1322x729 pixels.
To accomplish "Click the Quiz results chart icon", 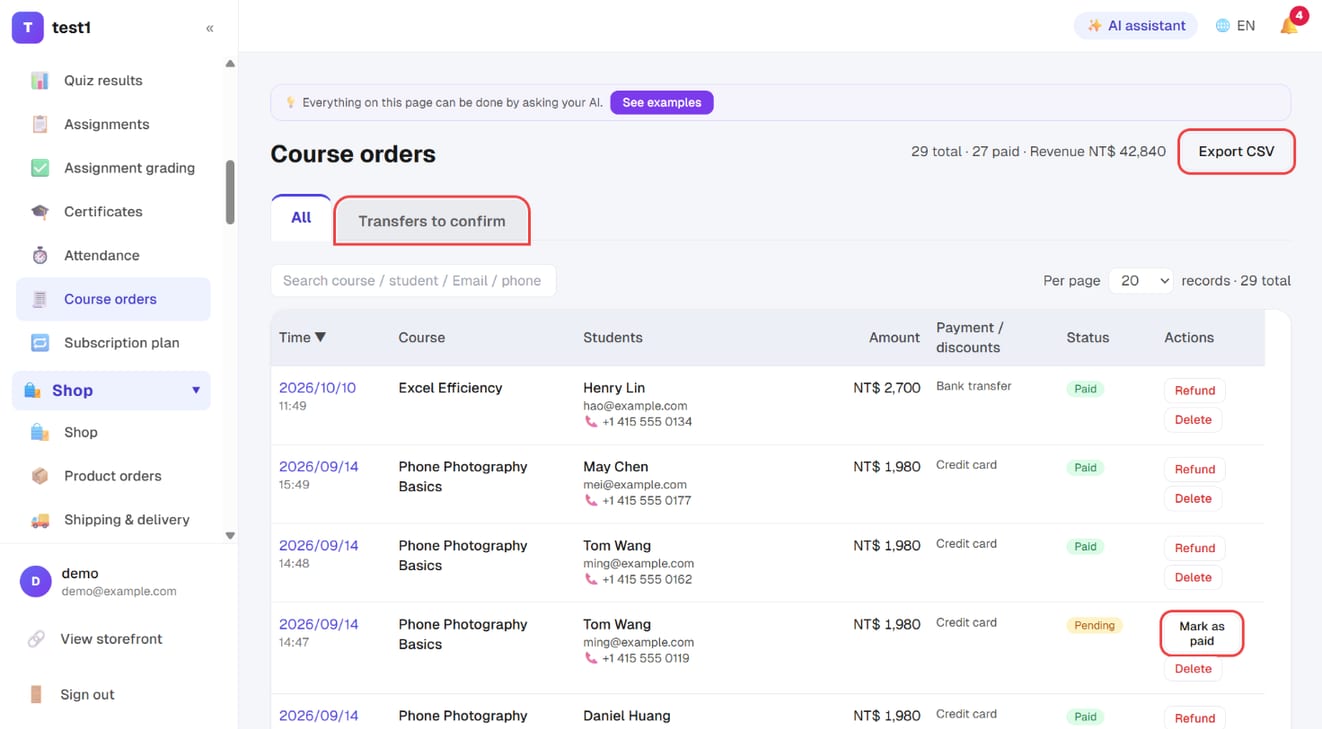I will click(40, 81).
